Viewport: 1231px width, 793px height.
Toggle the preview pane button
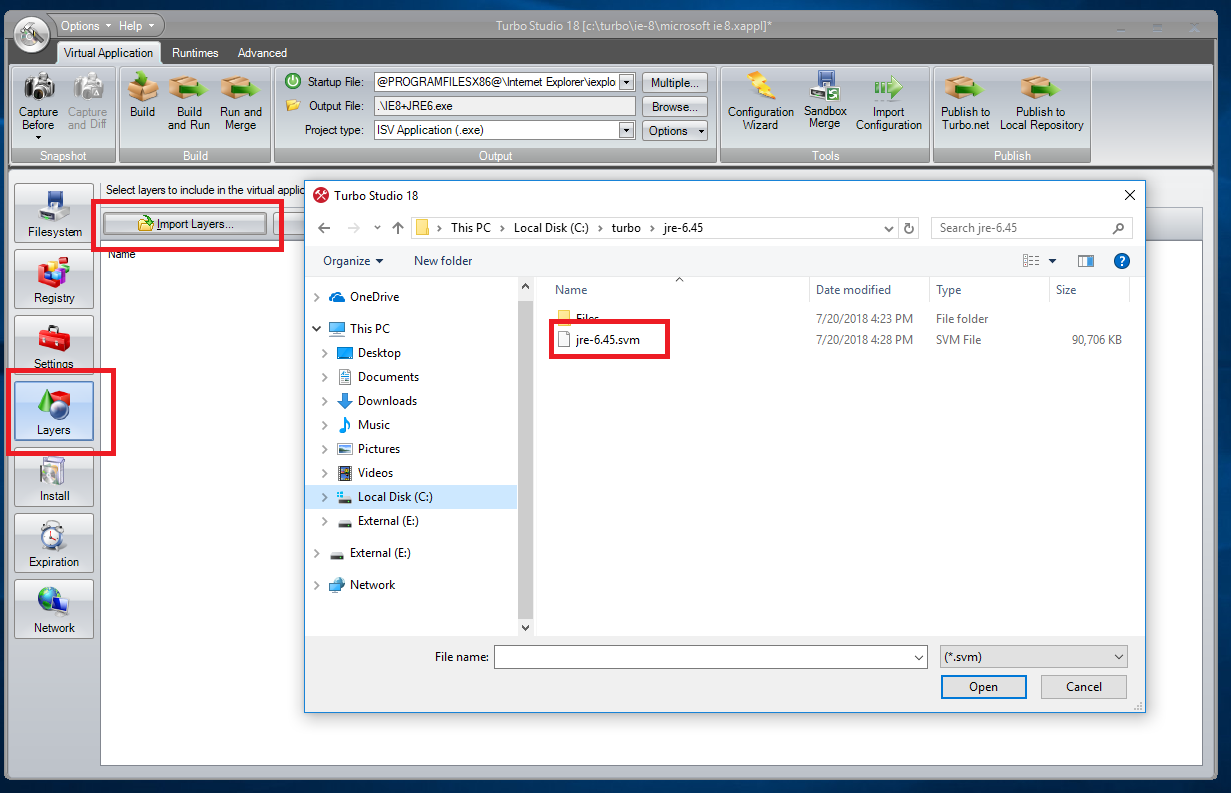[x=1086, y=261]
